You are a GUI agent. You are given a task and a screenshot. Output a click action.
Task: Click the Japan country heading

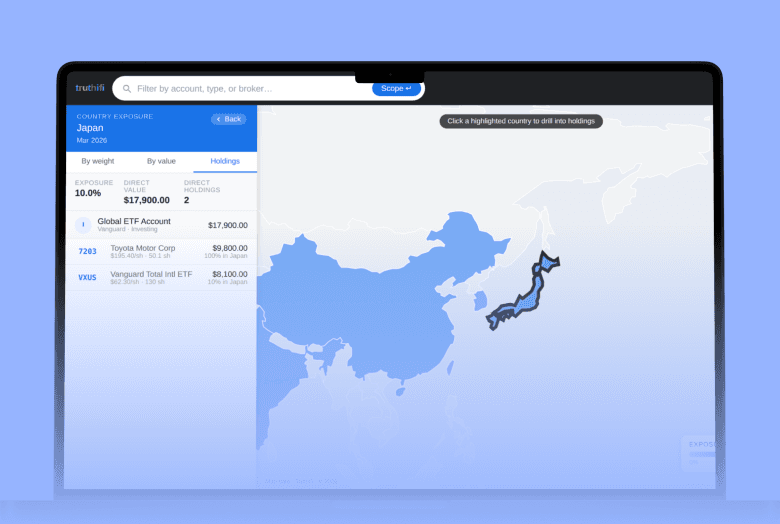[90, 128]
